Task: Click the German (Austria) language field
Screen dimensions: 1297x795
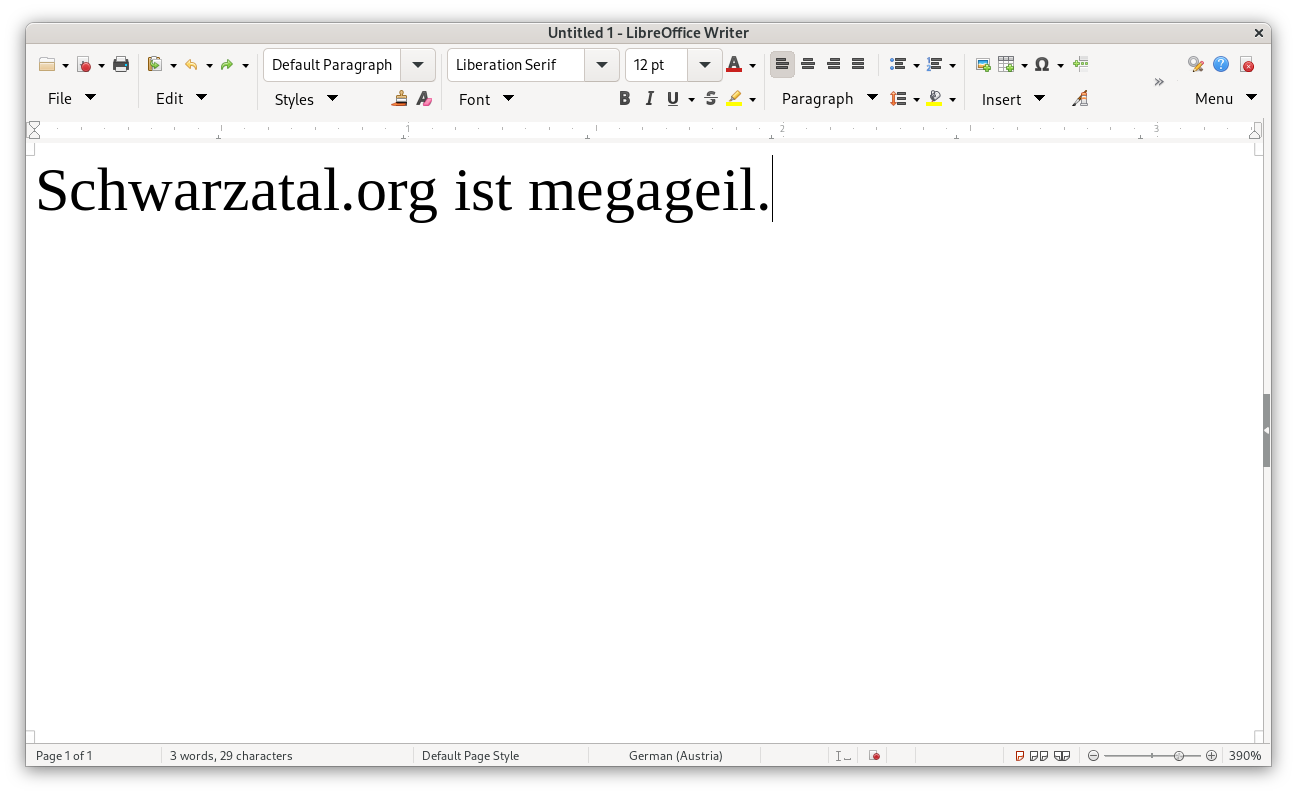Action: pyautogui.click(x=675, y=756)
